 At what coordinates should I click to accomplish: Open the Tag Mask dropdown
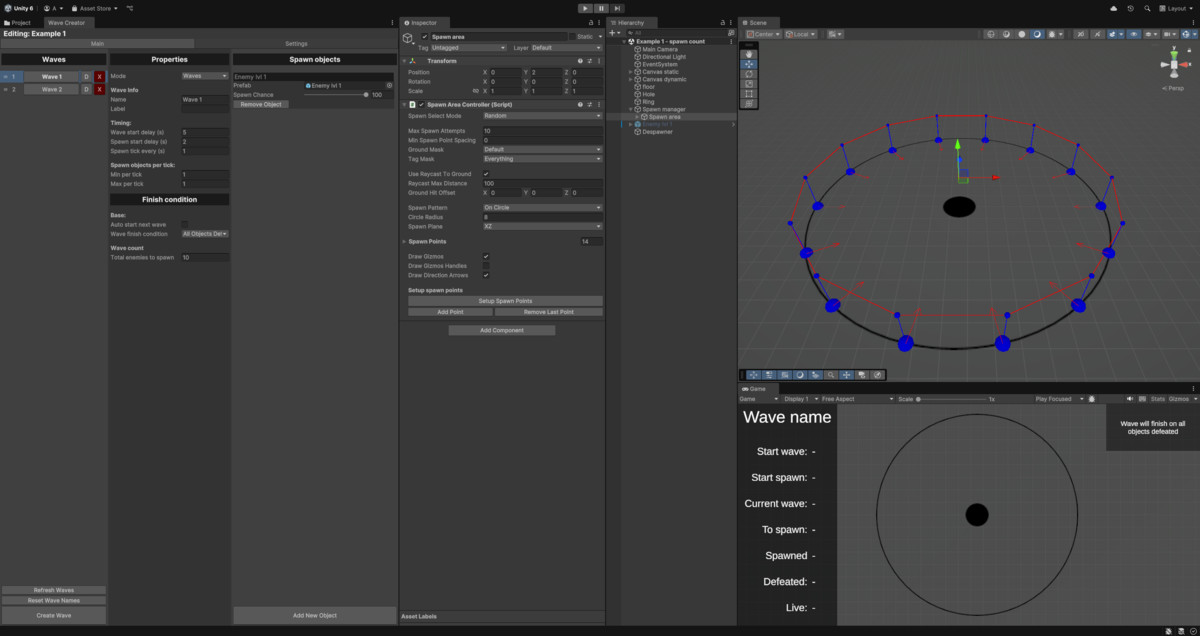click(x=542, y=158)
